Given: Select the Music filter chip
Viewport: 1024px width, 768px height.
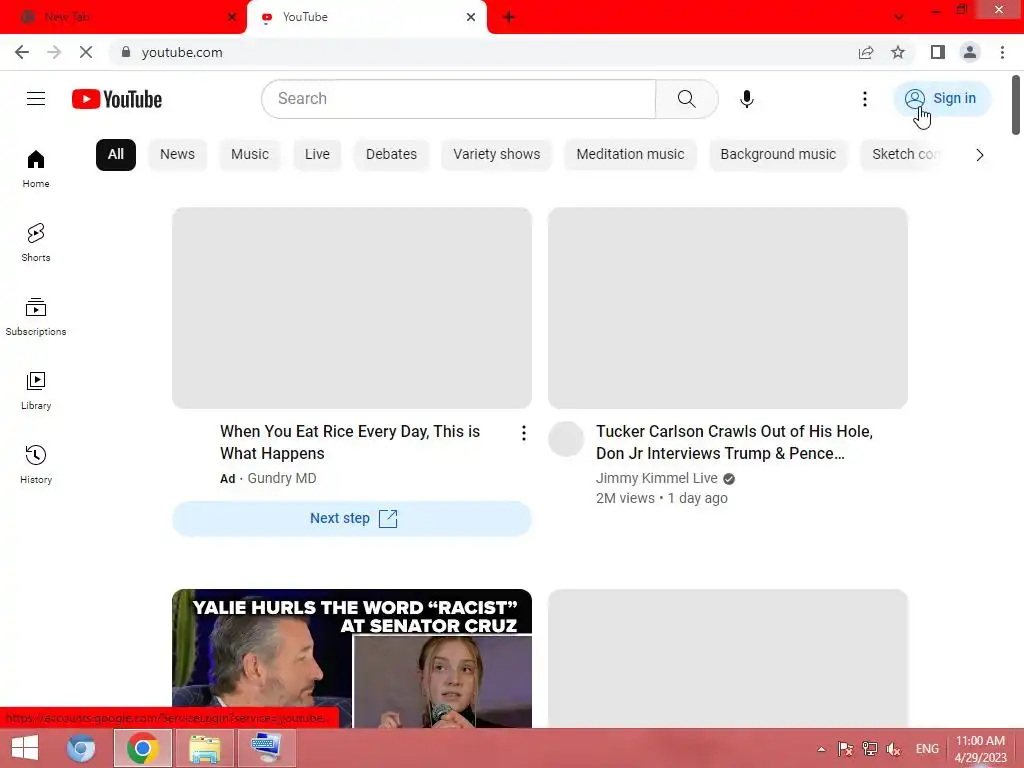Looking at the screenshot, I should pyautogui.click(x=249, y=155).
